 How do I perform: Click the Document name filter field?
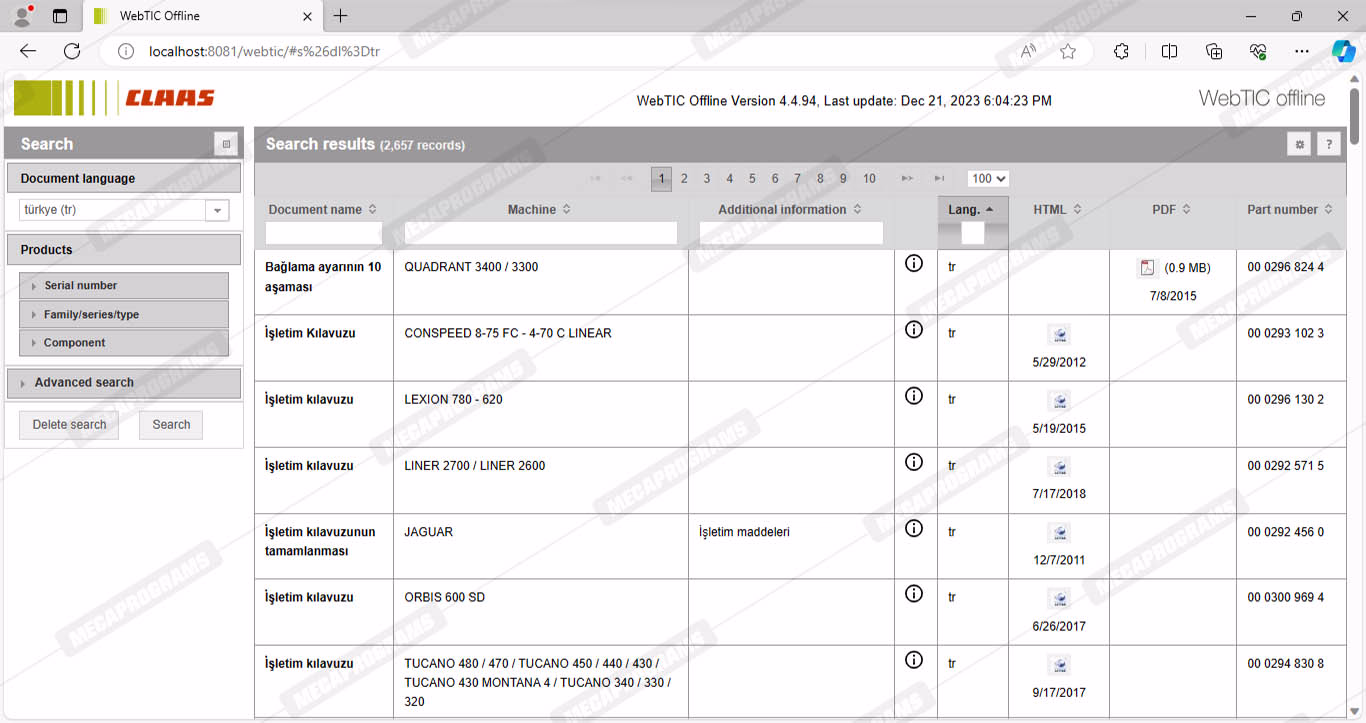(x=324, y=233)
